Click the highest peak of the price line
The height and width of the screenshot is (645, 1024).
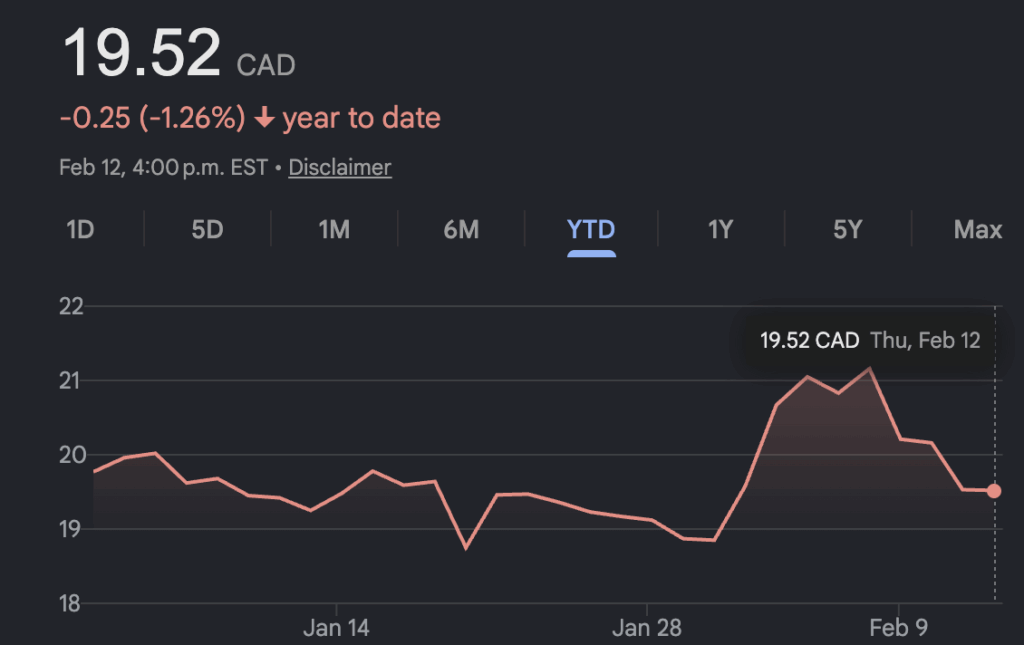click(x=869, y=368)
